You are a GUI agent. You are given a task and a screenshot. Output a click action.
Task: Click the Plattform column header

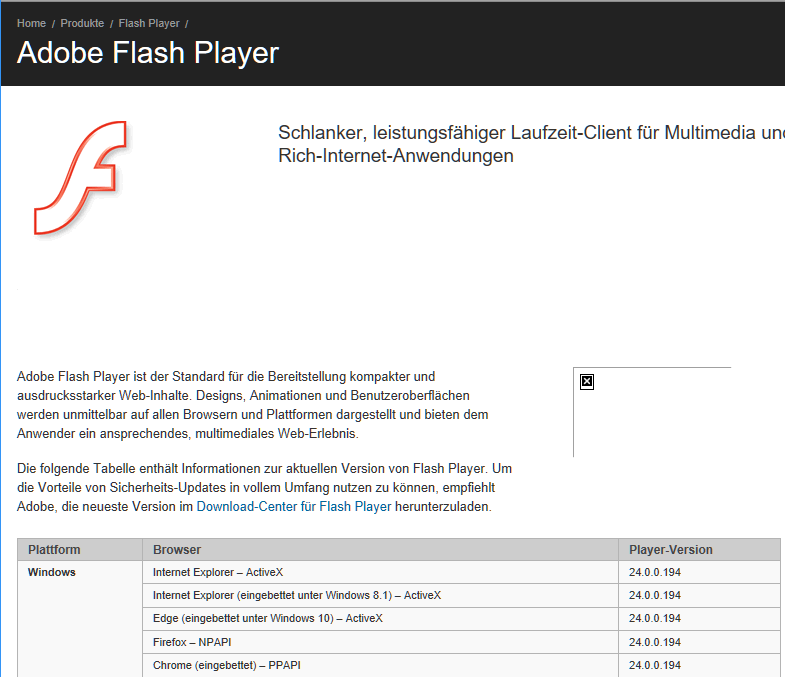coord(80,549)
